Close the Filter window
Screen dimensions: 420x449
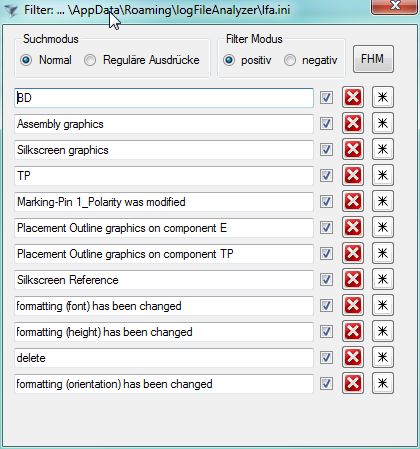[395, 6]
